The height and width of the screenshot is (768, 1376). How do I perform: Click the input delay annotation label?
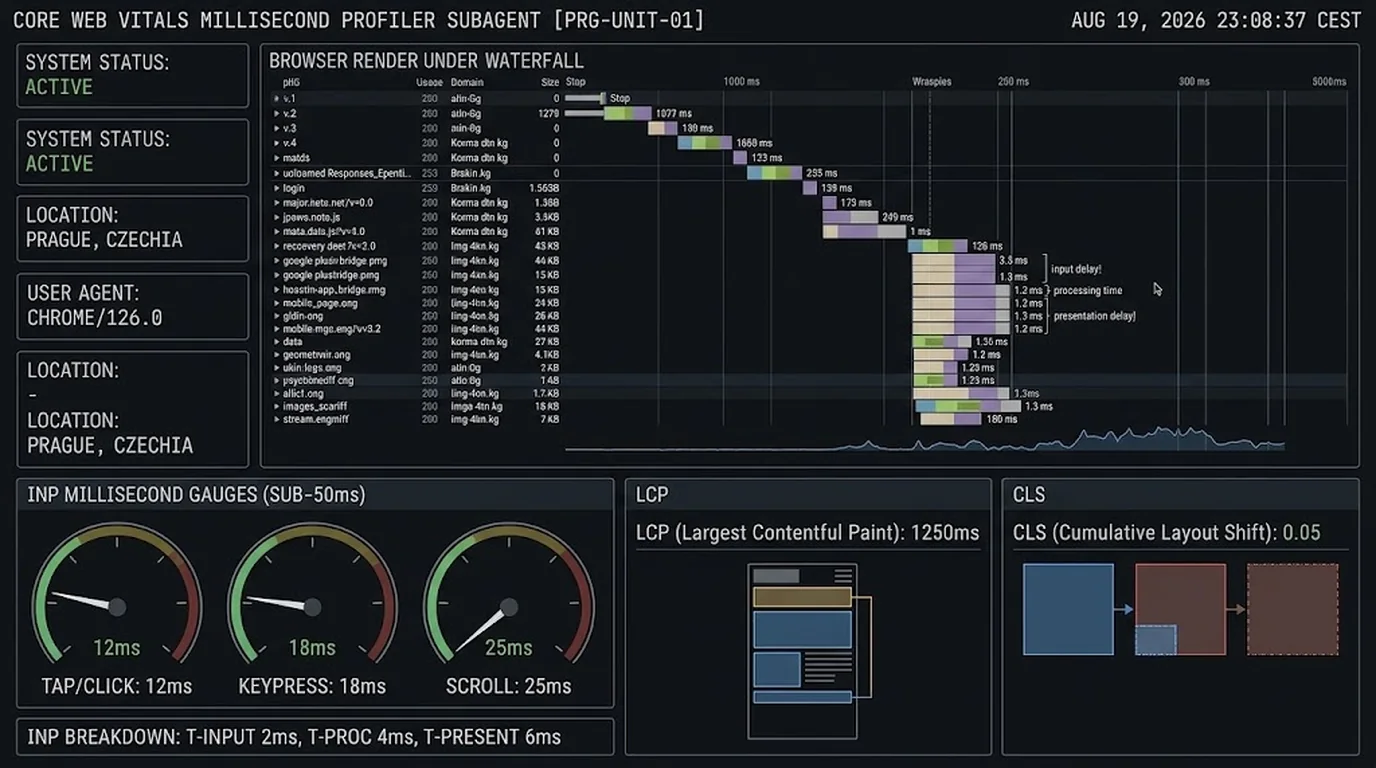point(1076,269)
